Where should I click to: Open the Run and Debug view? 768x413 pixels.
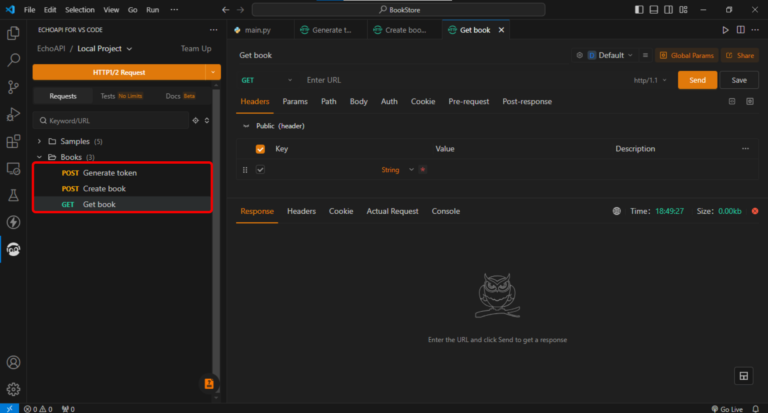13,114
